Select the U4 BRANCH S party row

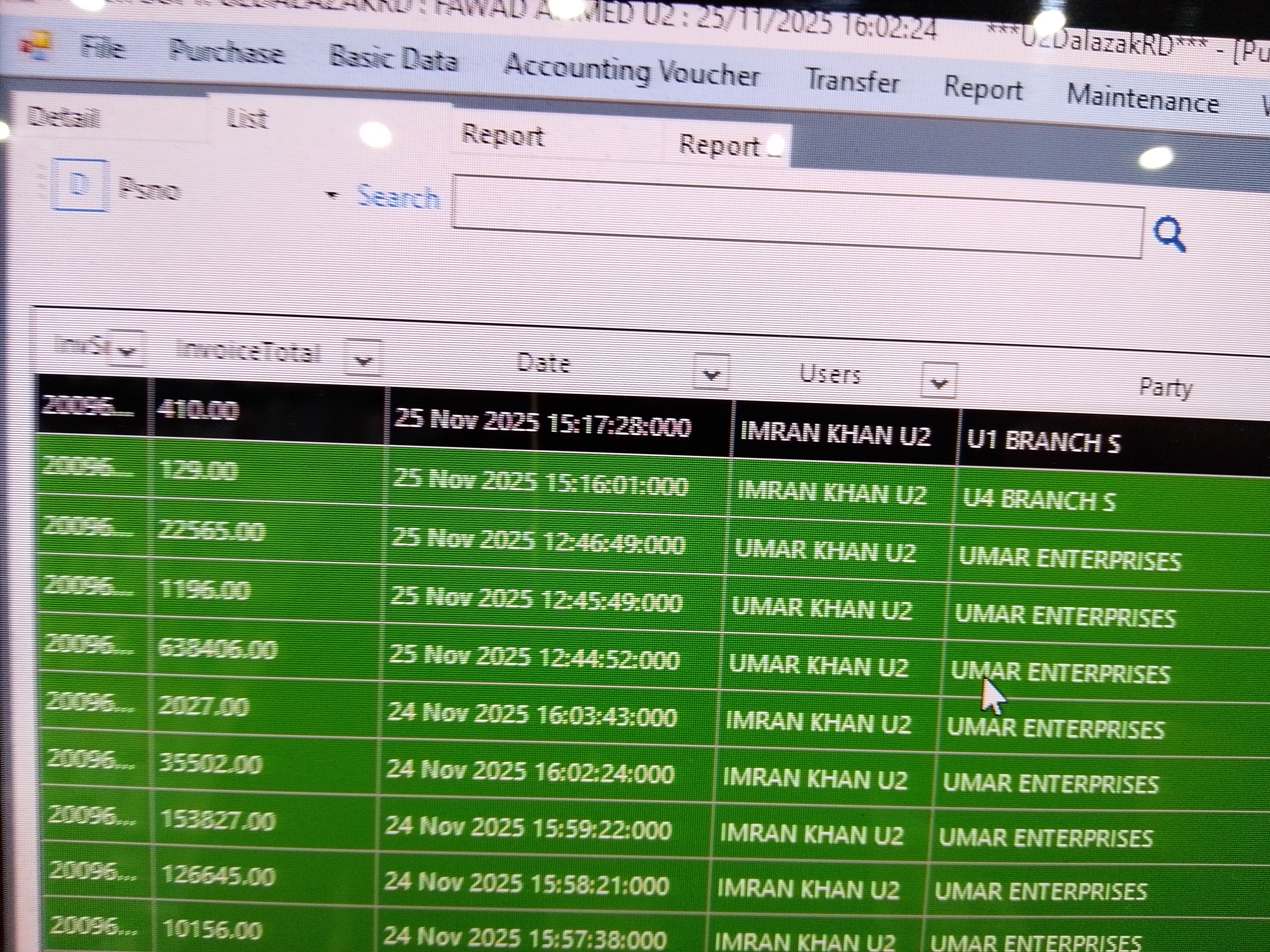1039,500
